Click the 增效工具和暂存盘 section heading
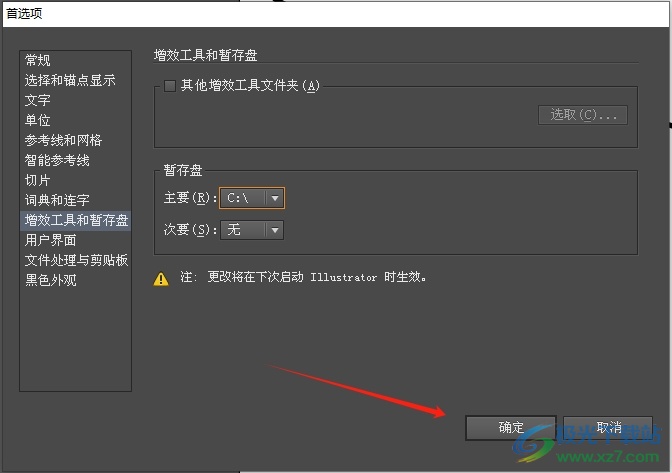 click(x=206, y=55)
